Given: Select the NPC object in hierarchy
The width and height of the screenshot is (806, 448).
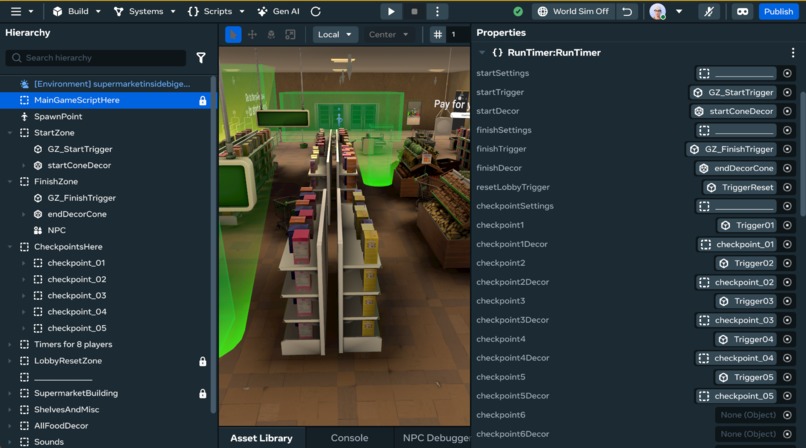Looking at the screenshot, I should (57, 230).
